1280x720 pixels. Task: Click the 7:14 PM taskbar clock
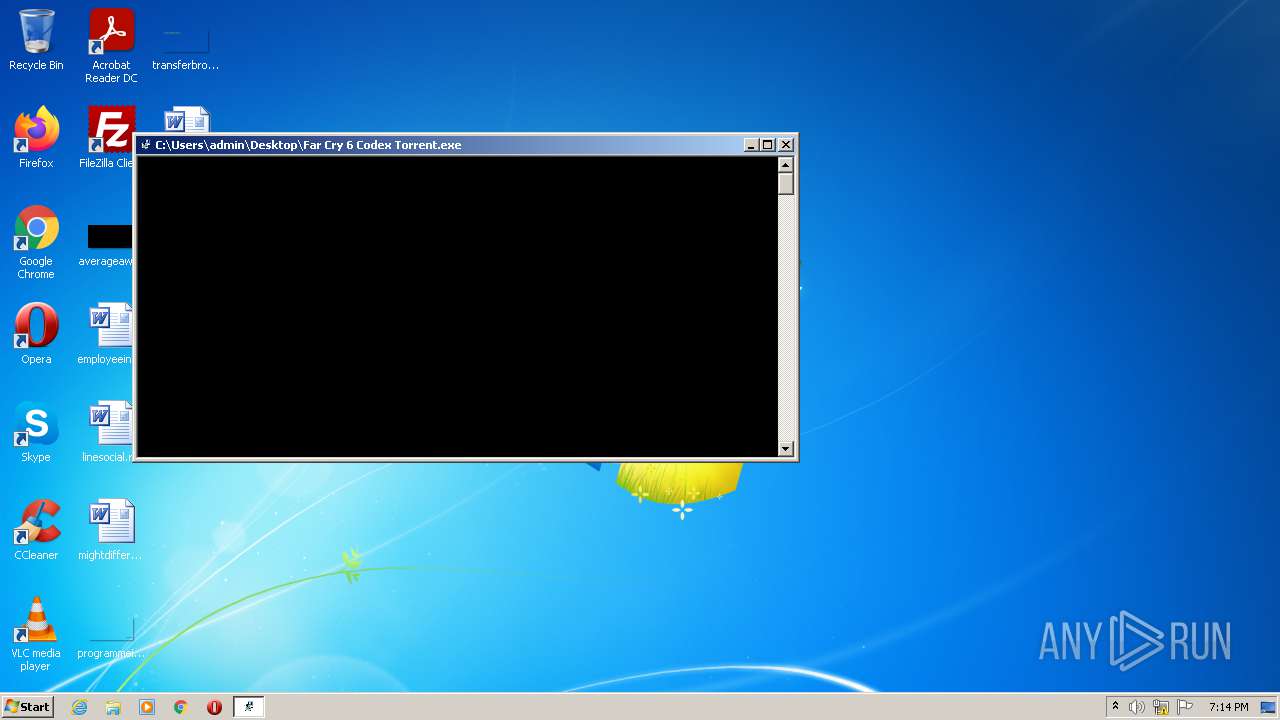coord(1228,707)
